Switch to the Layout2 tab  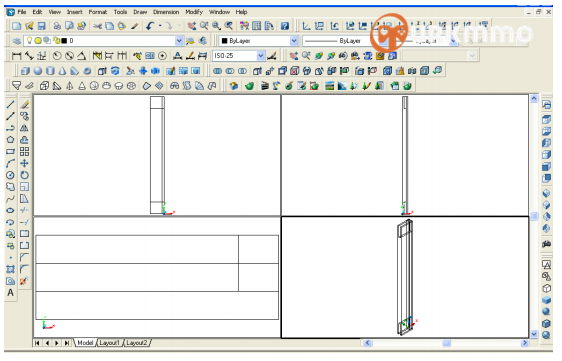(137, 343)
